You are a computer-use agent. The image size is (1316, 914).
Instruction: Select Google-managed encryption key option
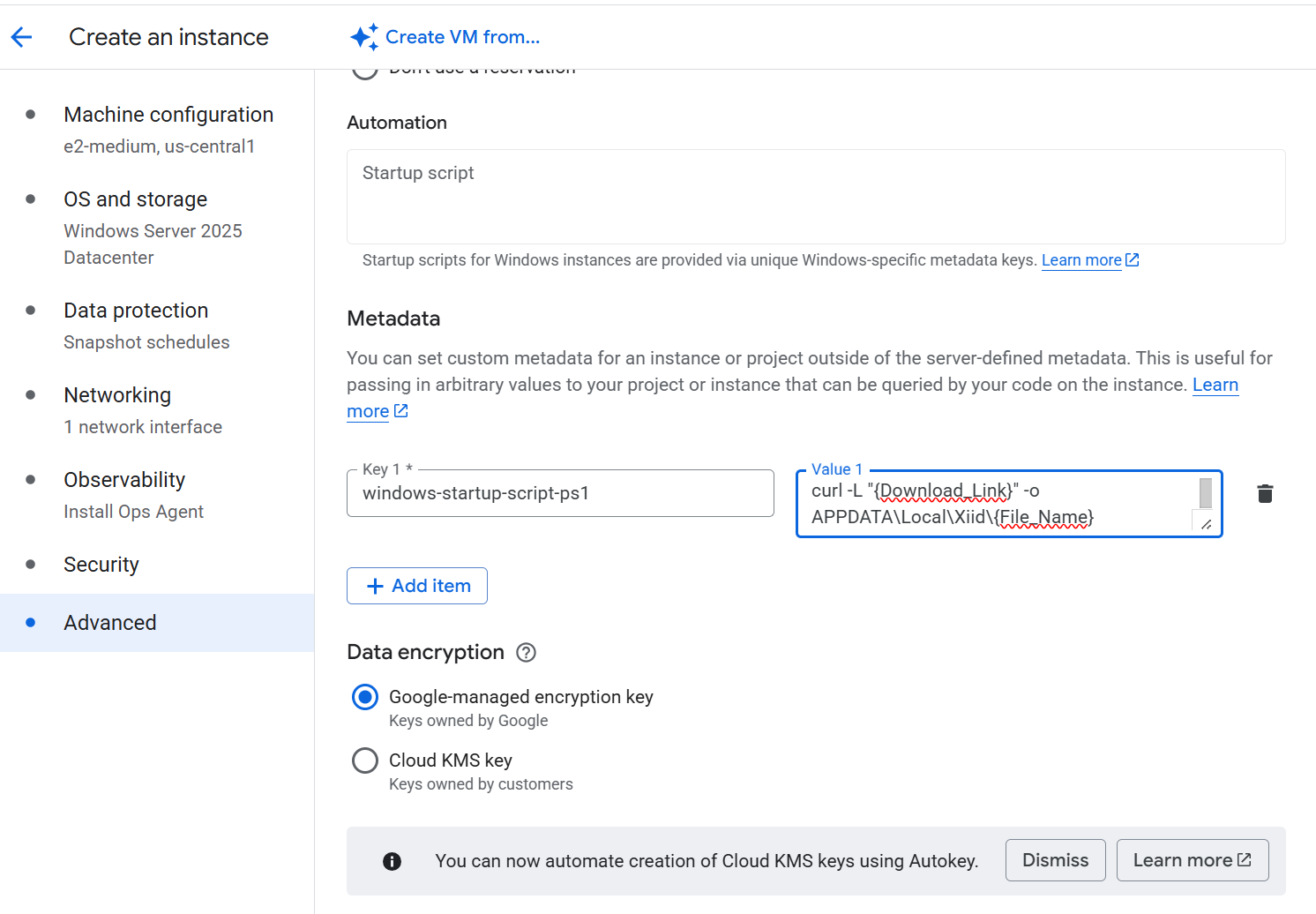coord(364,697)
